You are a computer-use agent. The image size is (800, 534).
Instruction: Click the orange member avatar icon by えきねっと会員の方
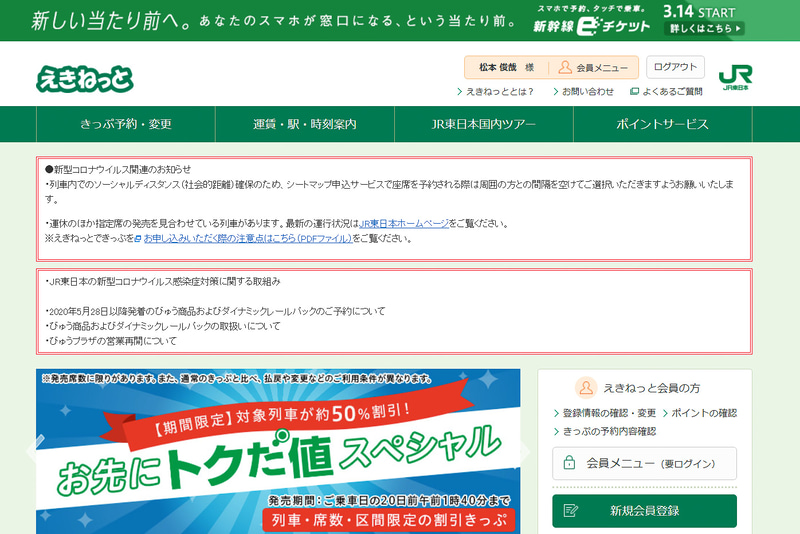click(x=586, y=388)
